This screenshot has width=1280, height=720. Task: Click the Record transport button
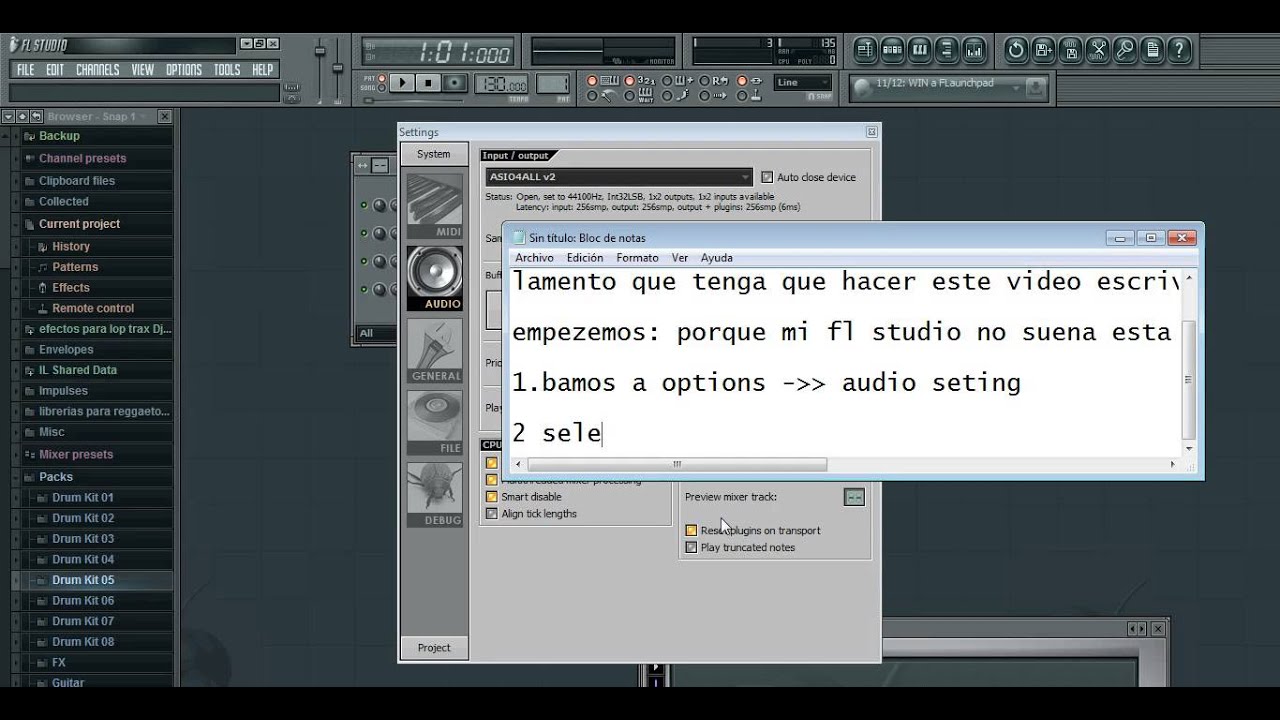[x=454, y=84]
